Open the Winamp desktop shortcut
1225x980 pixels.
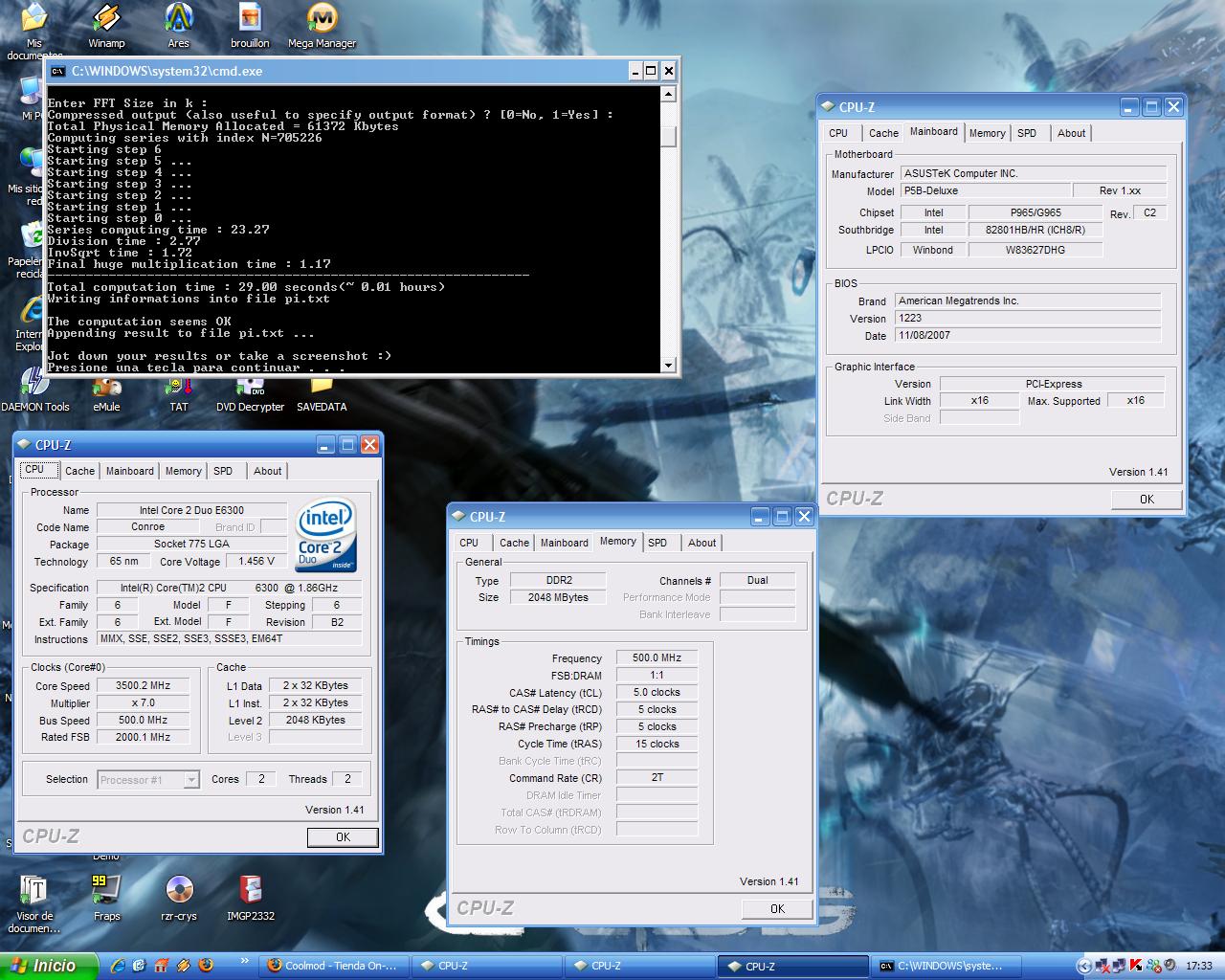(106, 25)
